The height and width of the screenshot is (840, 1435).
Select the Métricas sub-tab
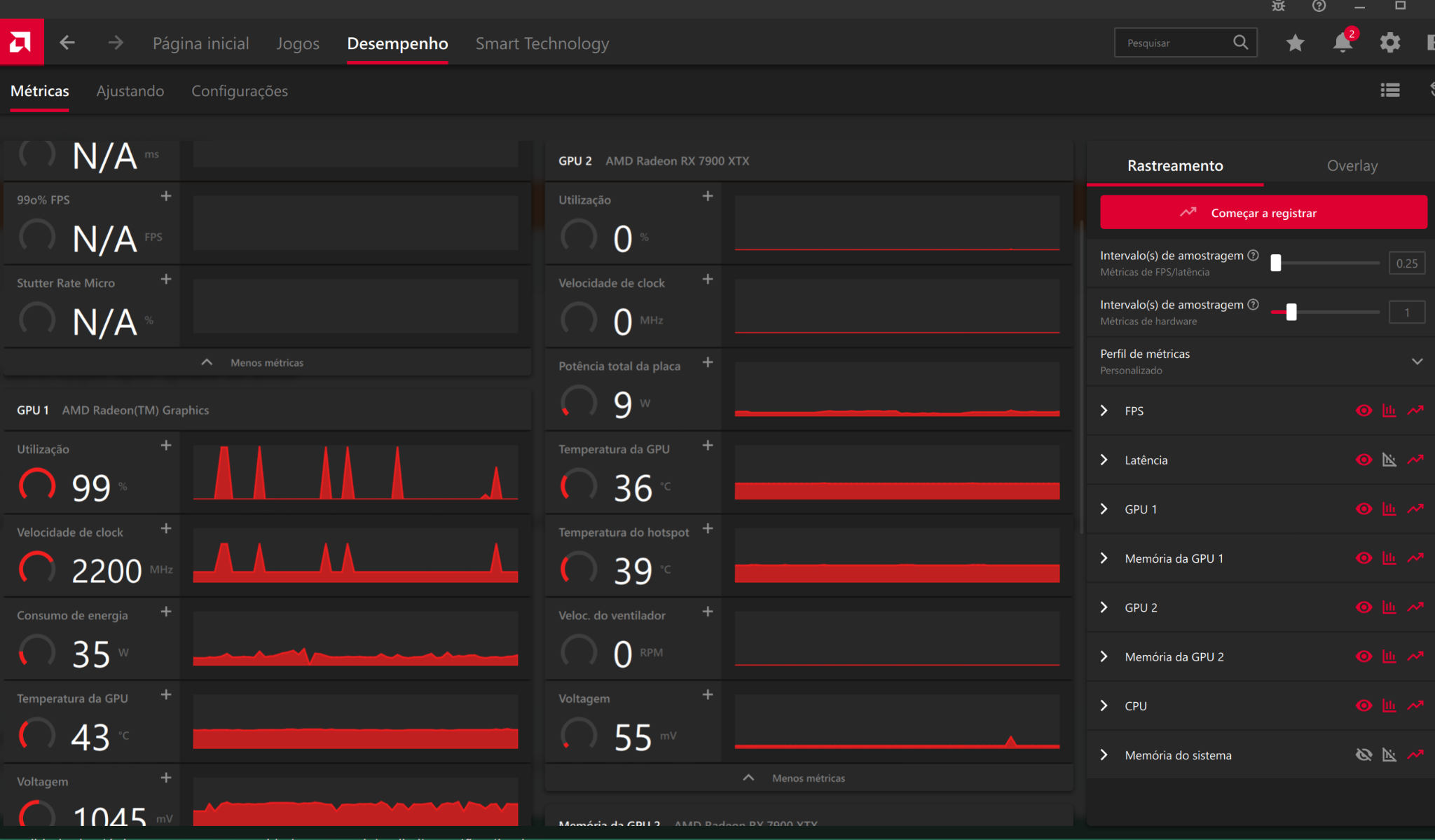(40, 91)
